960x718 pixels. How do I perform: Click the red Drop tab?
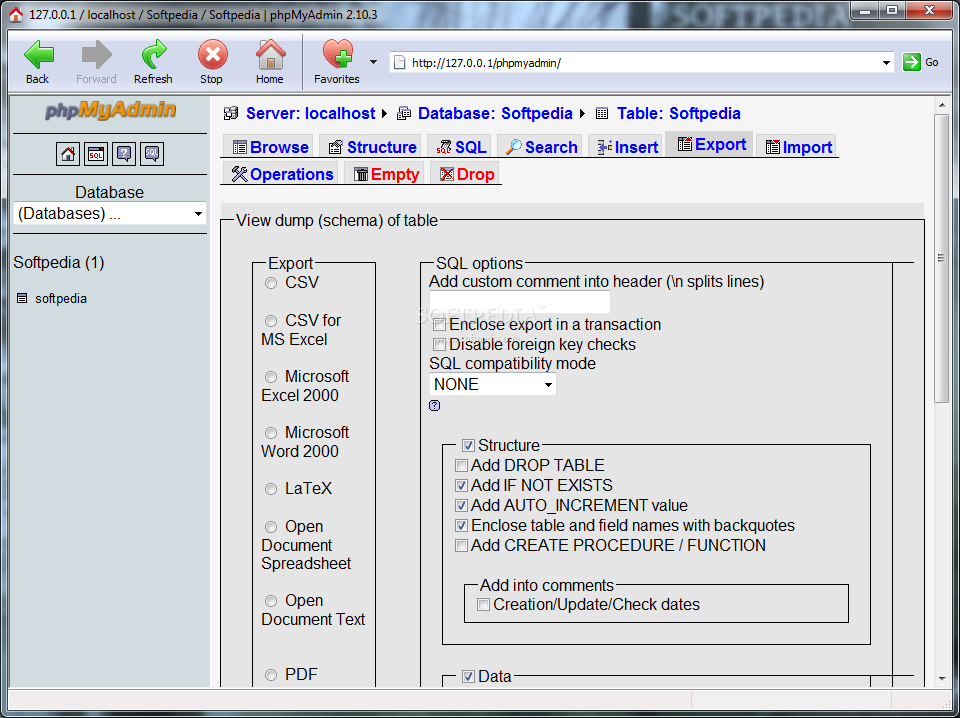point(465,174)
